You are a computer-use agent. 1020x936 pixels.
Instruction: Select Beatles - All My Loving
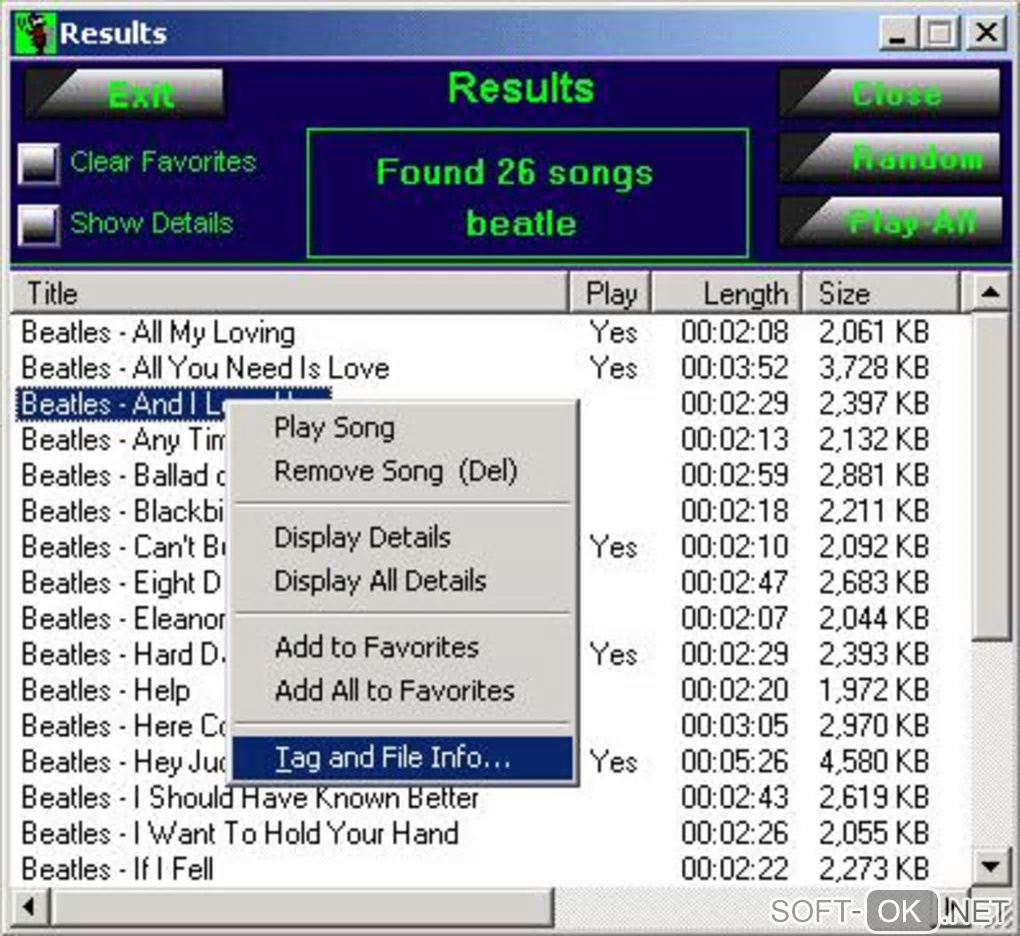tap(158, 332)
